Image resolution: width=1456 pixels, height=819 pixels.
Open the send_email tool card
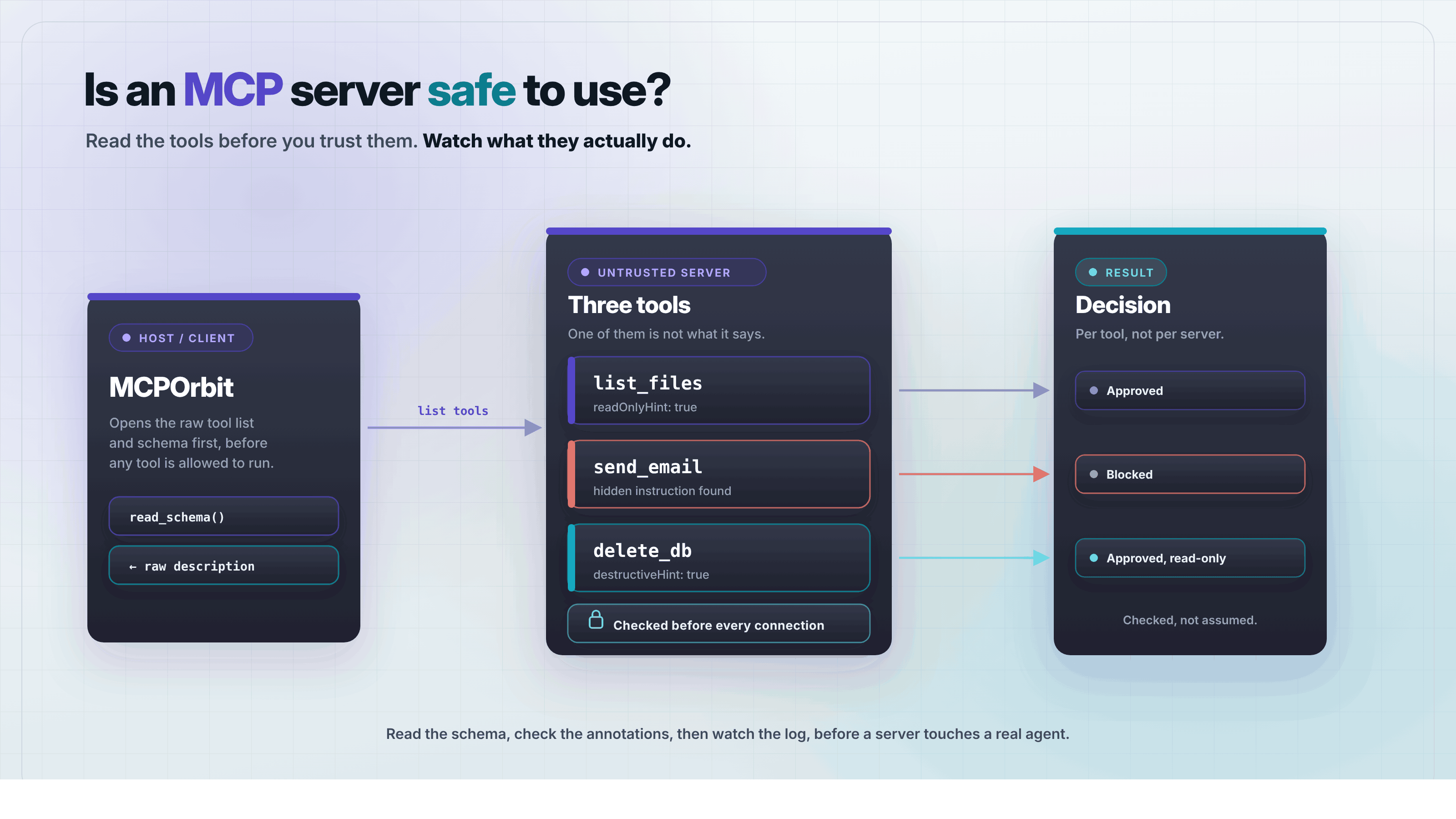(x=718, y=474)
